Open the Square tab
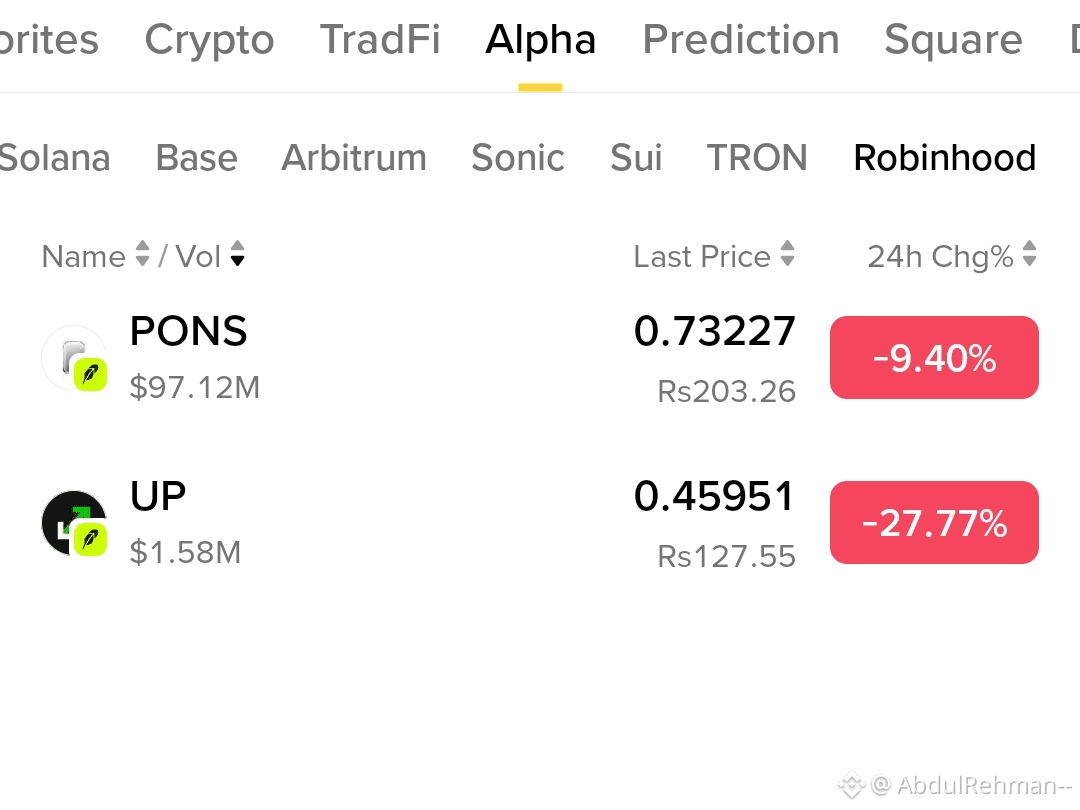 tap(953, 40)
